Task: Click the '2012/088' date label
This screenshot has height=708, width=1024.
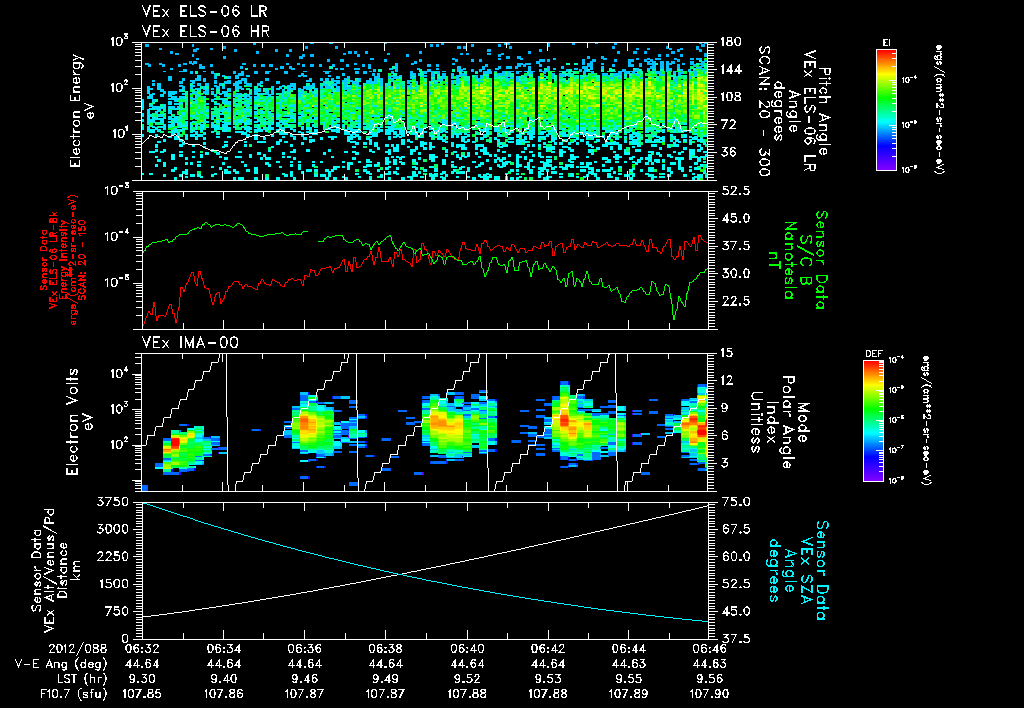Action: click(x=80, y=649)
